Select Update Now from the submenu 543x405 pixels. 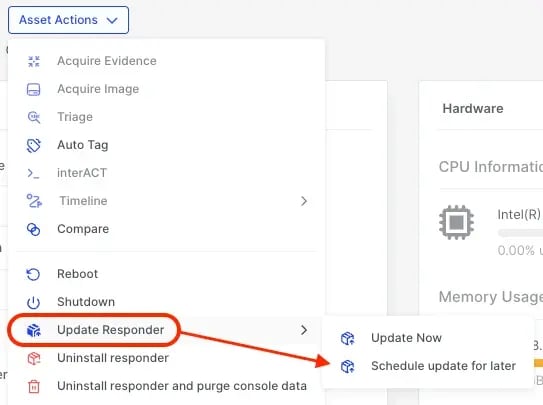[406, 338]
